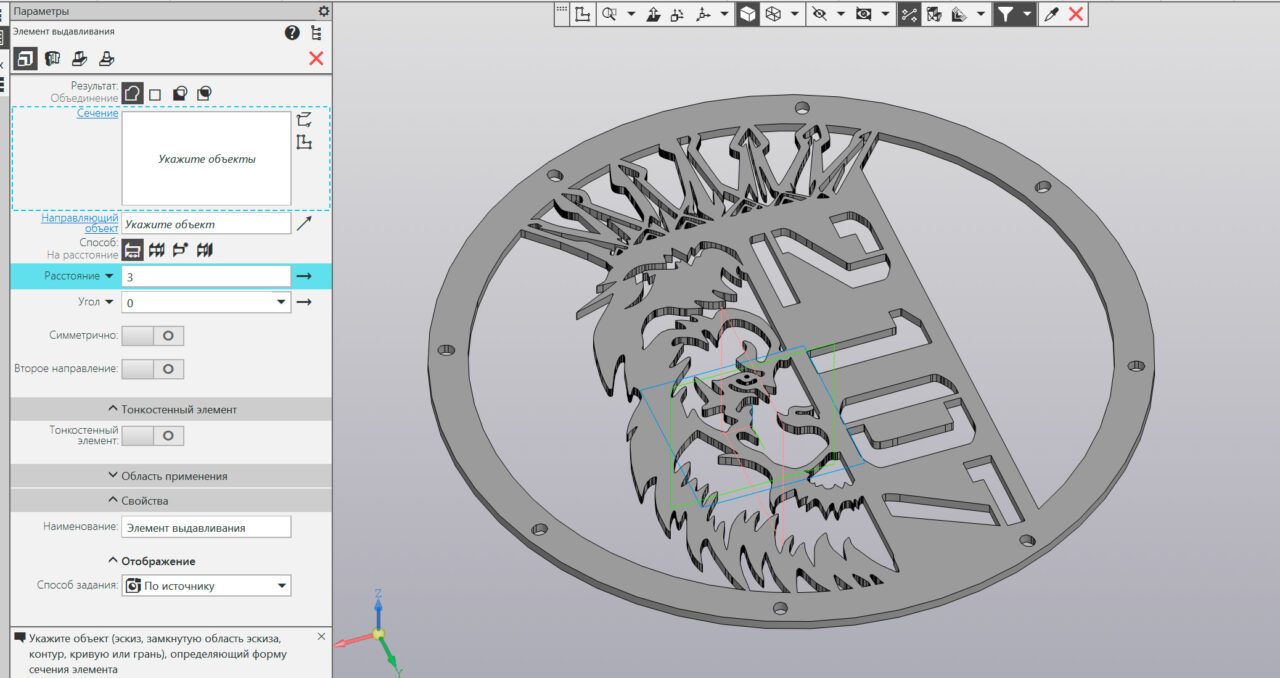Image resolution: width=1280 pixels, height=678 pixels.
Task: Click the eyedropper tool in top toolbar
Action: pos(1051,14)
